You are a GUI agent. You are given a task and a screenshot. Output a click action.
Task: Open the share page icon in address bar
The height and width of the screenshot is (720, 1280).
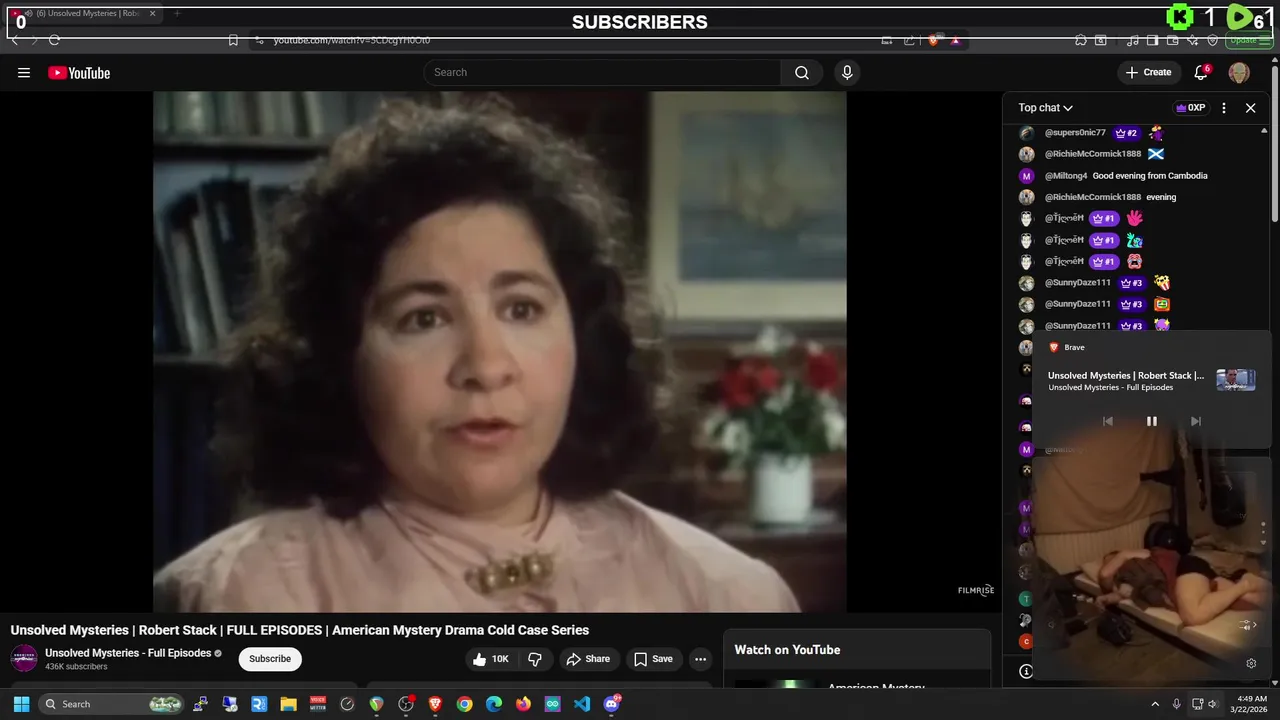coord(909,40)
